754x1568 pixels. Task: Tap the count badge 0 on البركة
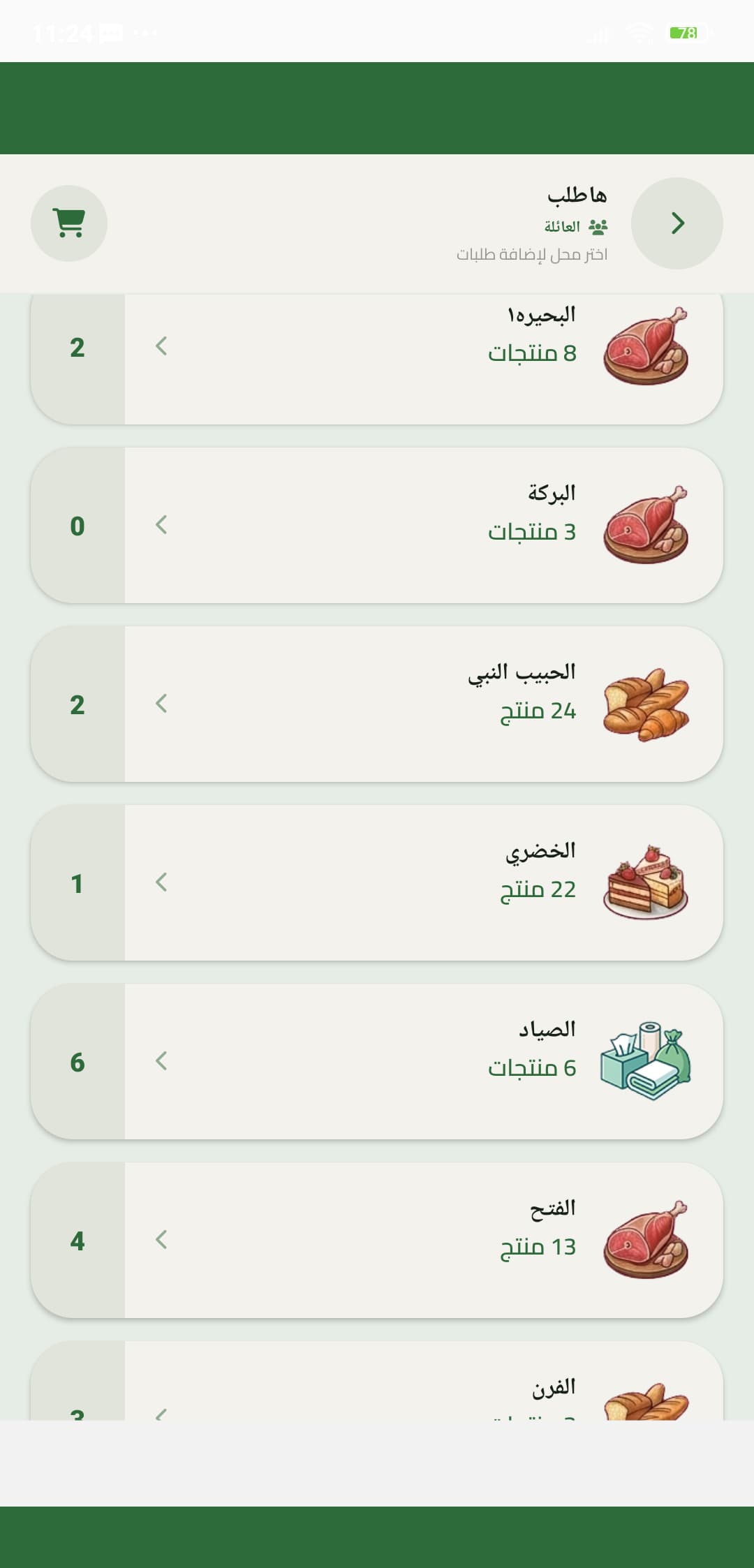point(77,526)
